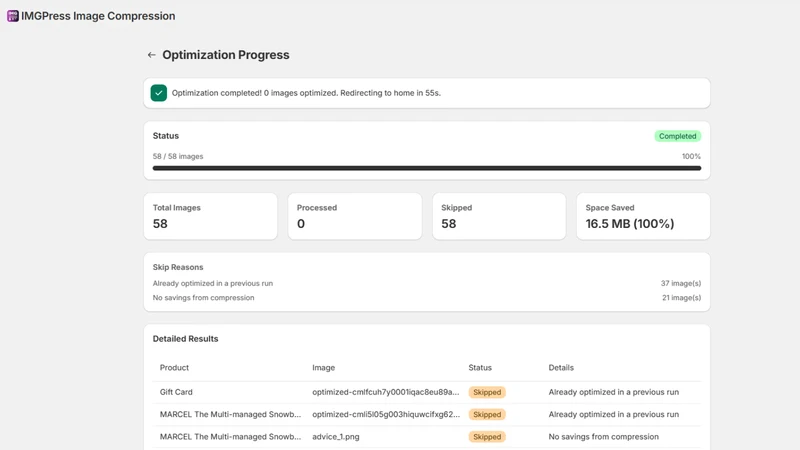The height and width of the screenshot is (450, 800).
Task: Click the 100% progress value
Action: point(691,156)
